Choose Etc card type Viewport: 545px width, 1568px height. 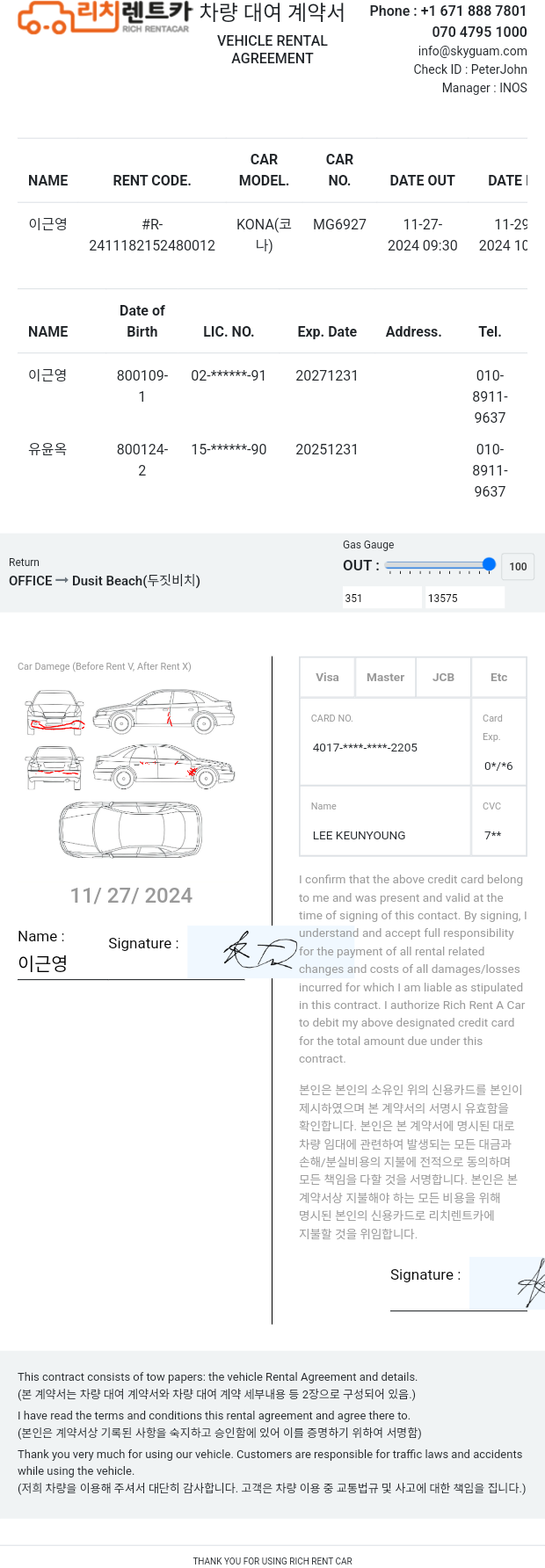click(x=498, y=678)
